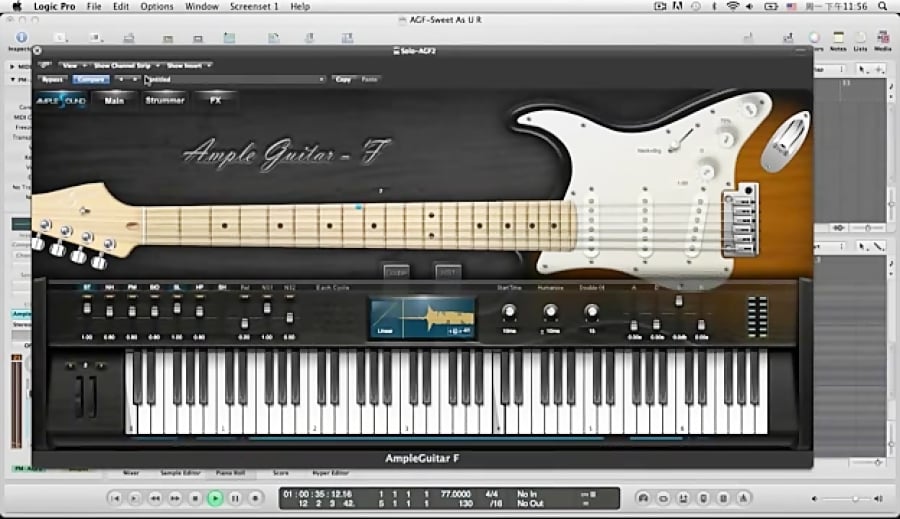Click the sample waveform display
Image resolution: width=900 pixels, height=519 pixels.
(x=422, y=318)
